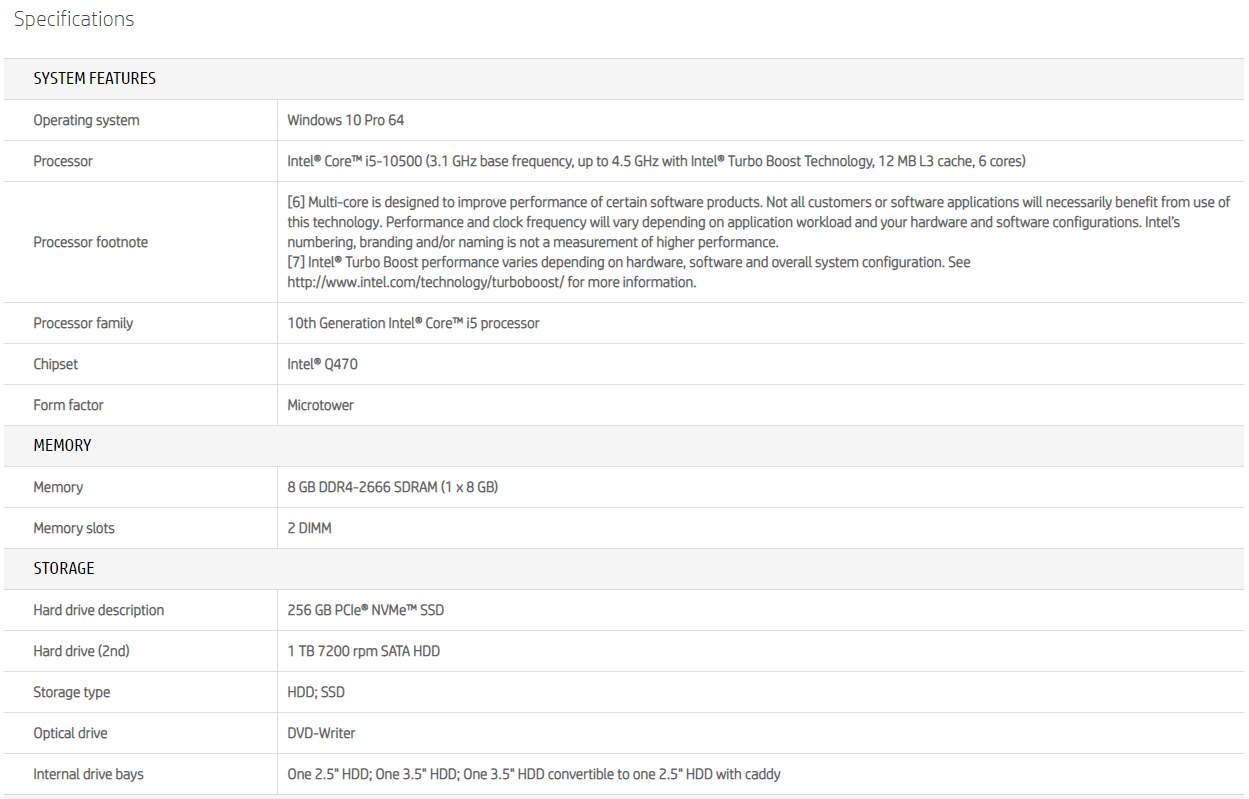Screen dimensions: 1249x799
Task: Click the 2 DIMM memory slots value
Action: coord(309,528)
